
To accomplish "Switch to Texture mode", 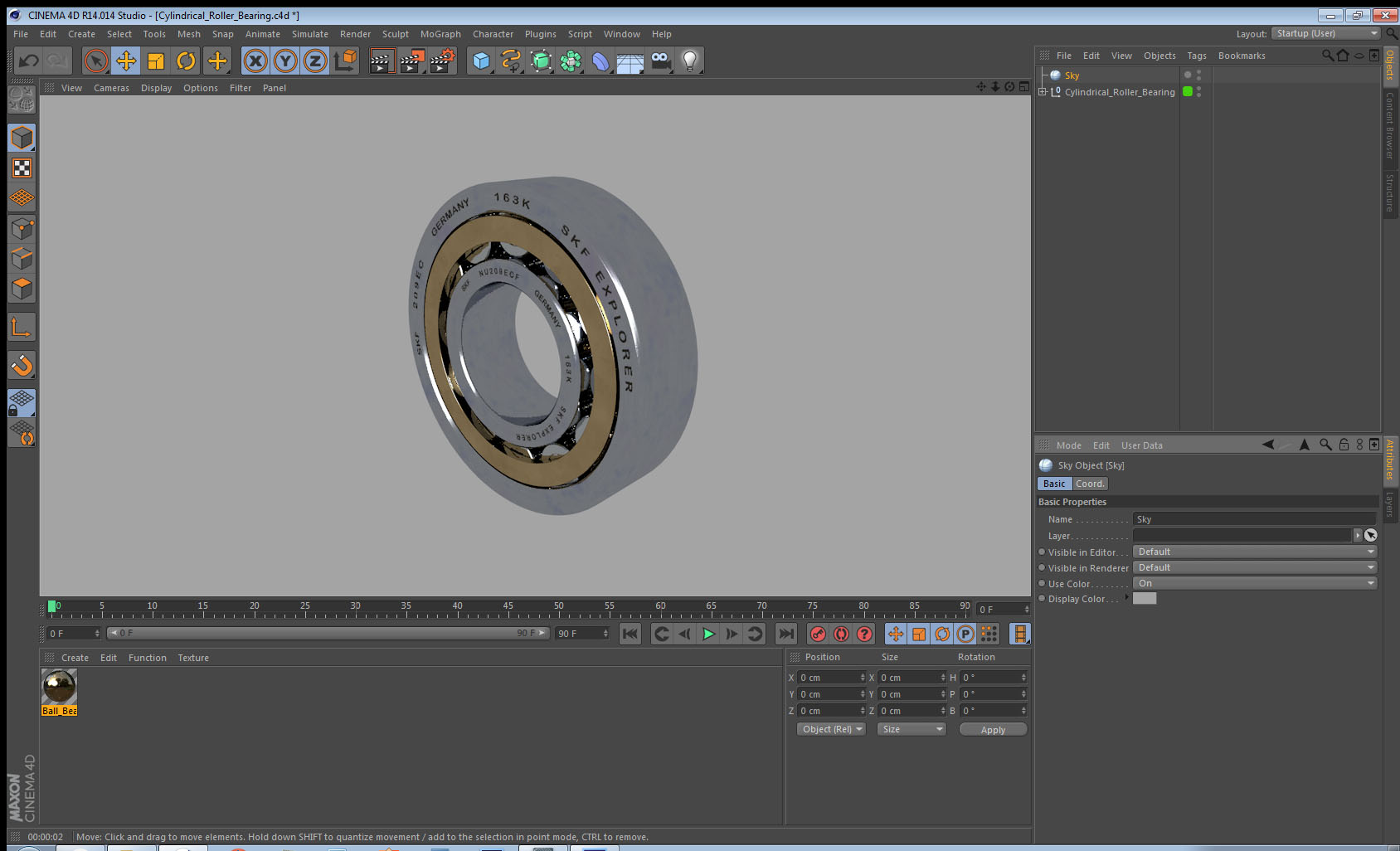I will click(x=22, y=168).
